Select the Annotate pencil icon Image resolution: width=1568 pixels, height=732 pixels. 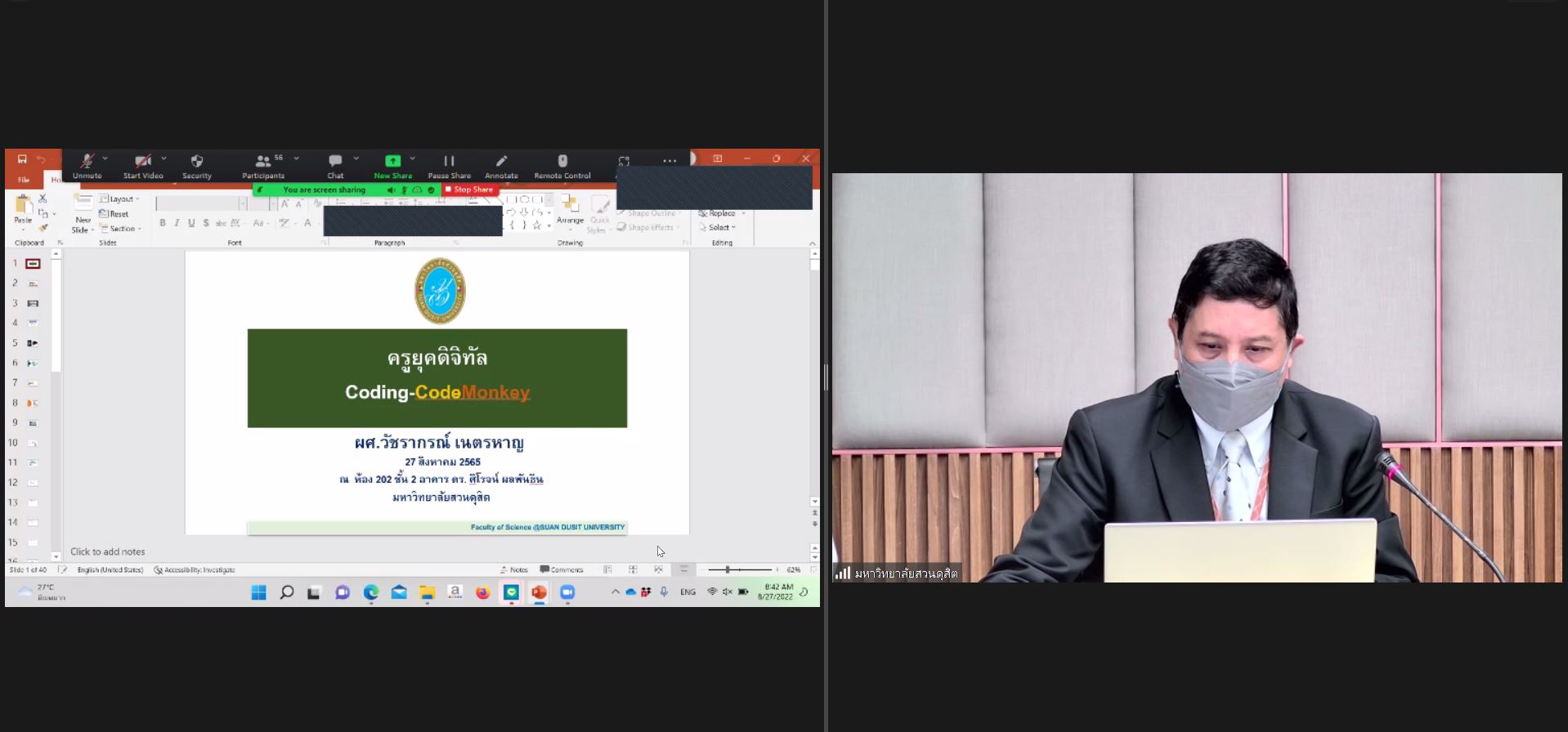pos(501,161)
